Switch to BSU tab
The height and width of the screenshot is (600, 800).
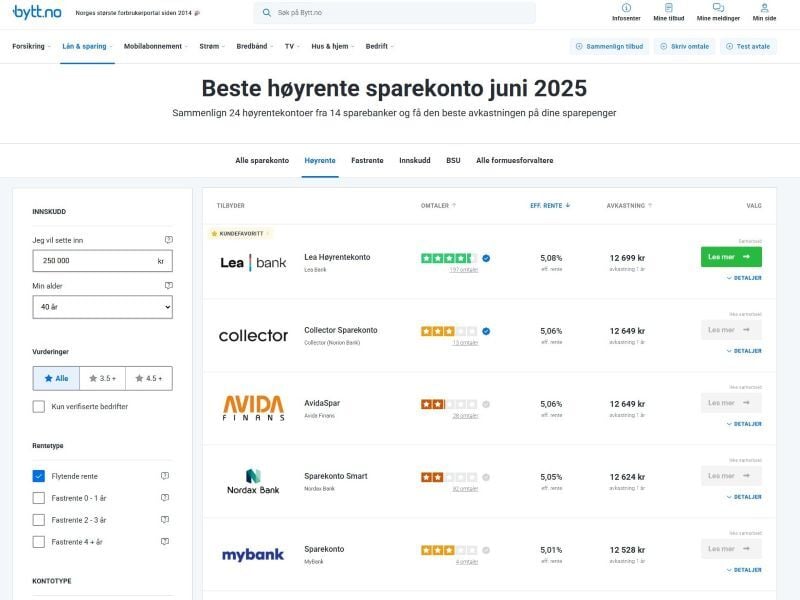pyautogui.click(x=453, y=160)
